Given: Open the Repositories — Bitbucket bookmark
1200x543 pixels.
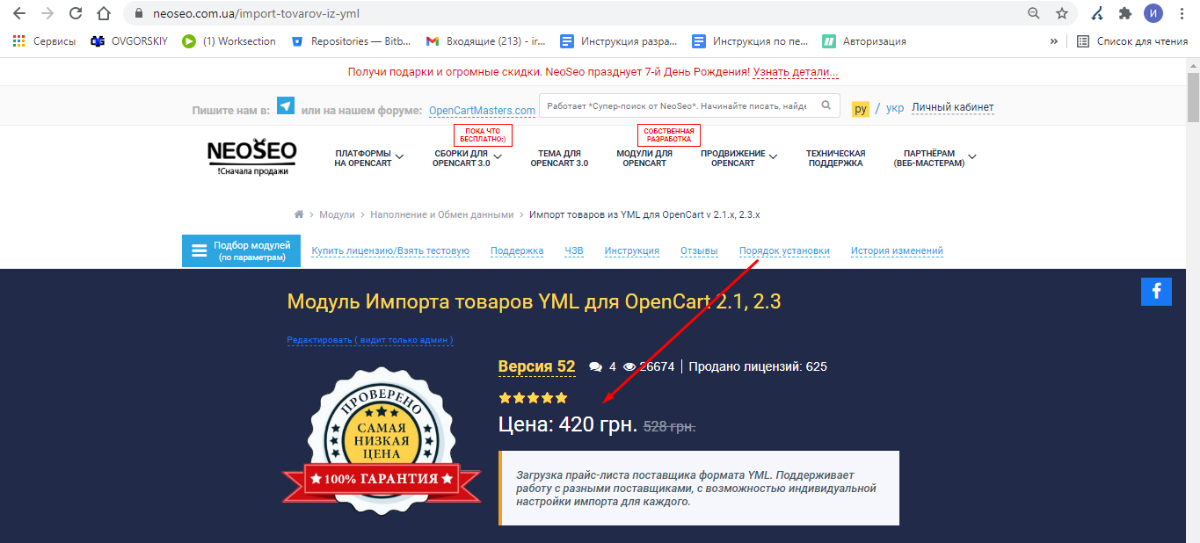Looking at the screenshot, I should 350,41.
